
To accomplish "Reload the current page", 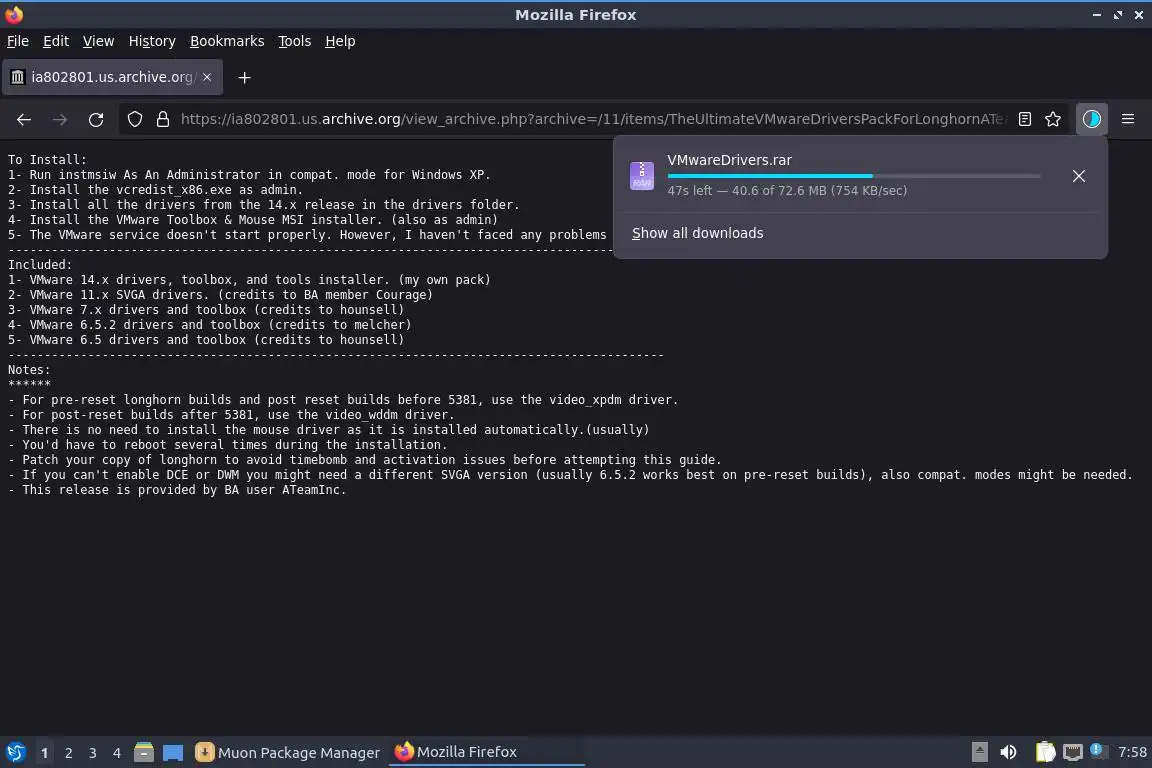I will click(x=96, y=119).
